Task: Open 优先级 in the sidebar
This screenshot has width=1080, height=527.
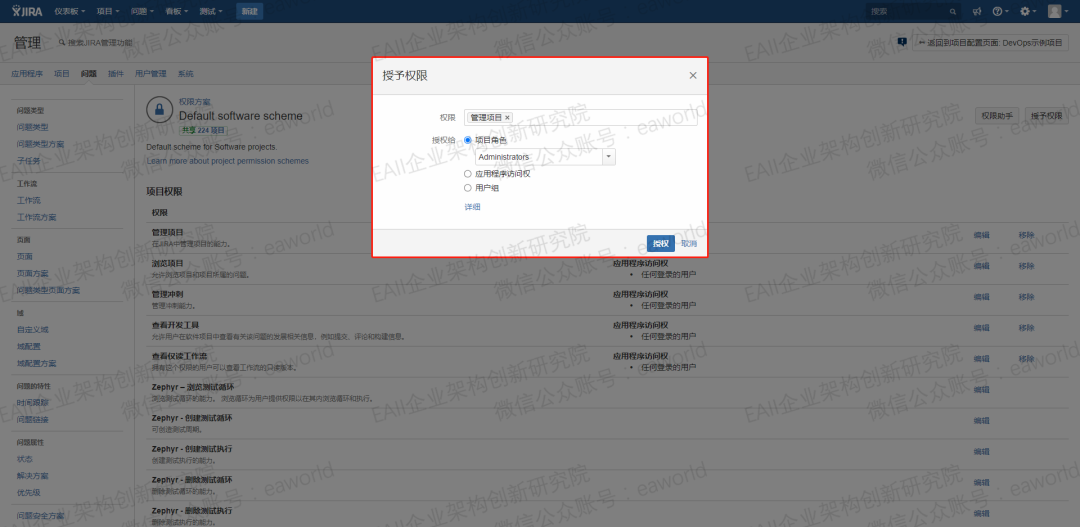Action: click(28, 493)
